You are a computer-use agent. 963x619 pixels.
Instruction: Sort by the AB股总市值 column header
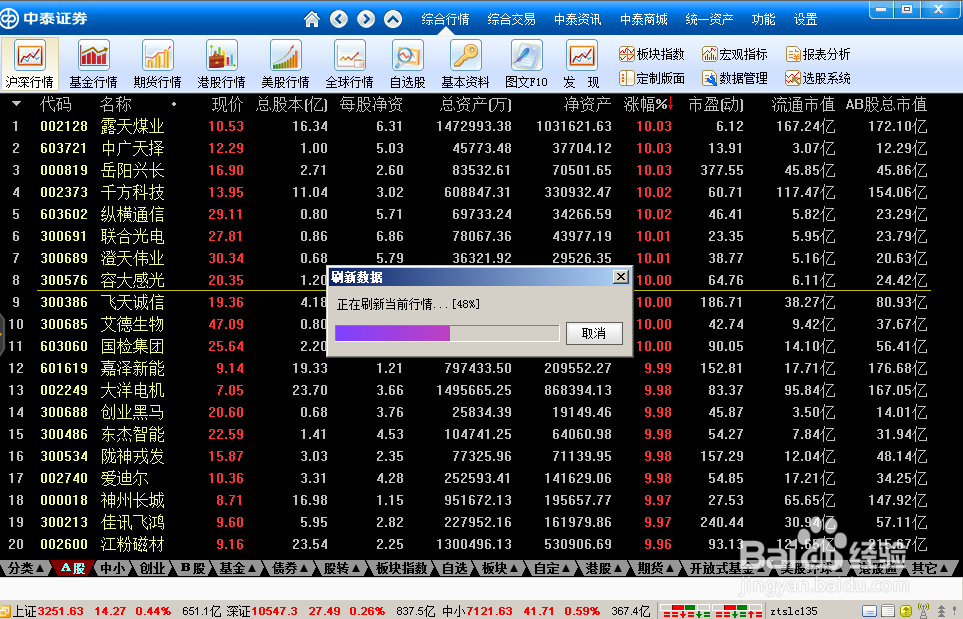886,104
